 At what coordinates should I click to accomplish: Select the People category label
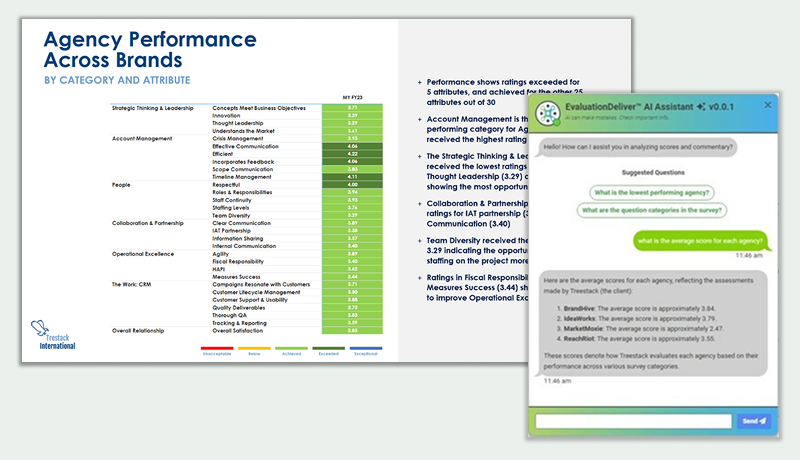pyautogui.click(x=121, y=185)
